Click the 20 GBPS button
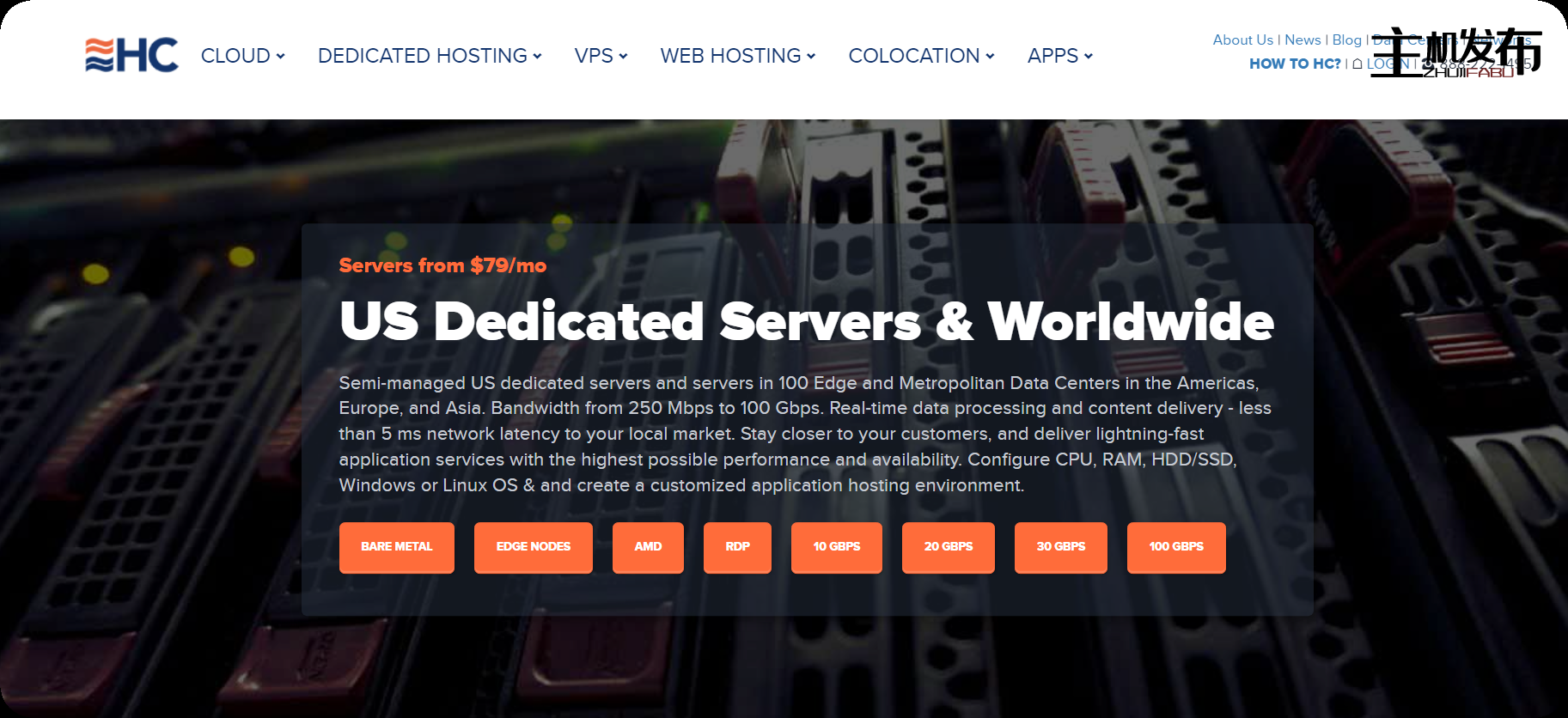The image size is (1568, 718). point(948,547)
